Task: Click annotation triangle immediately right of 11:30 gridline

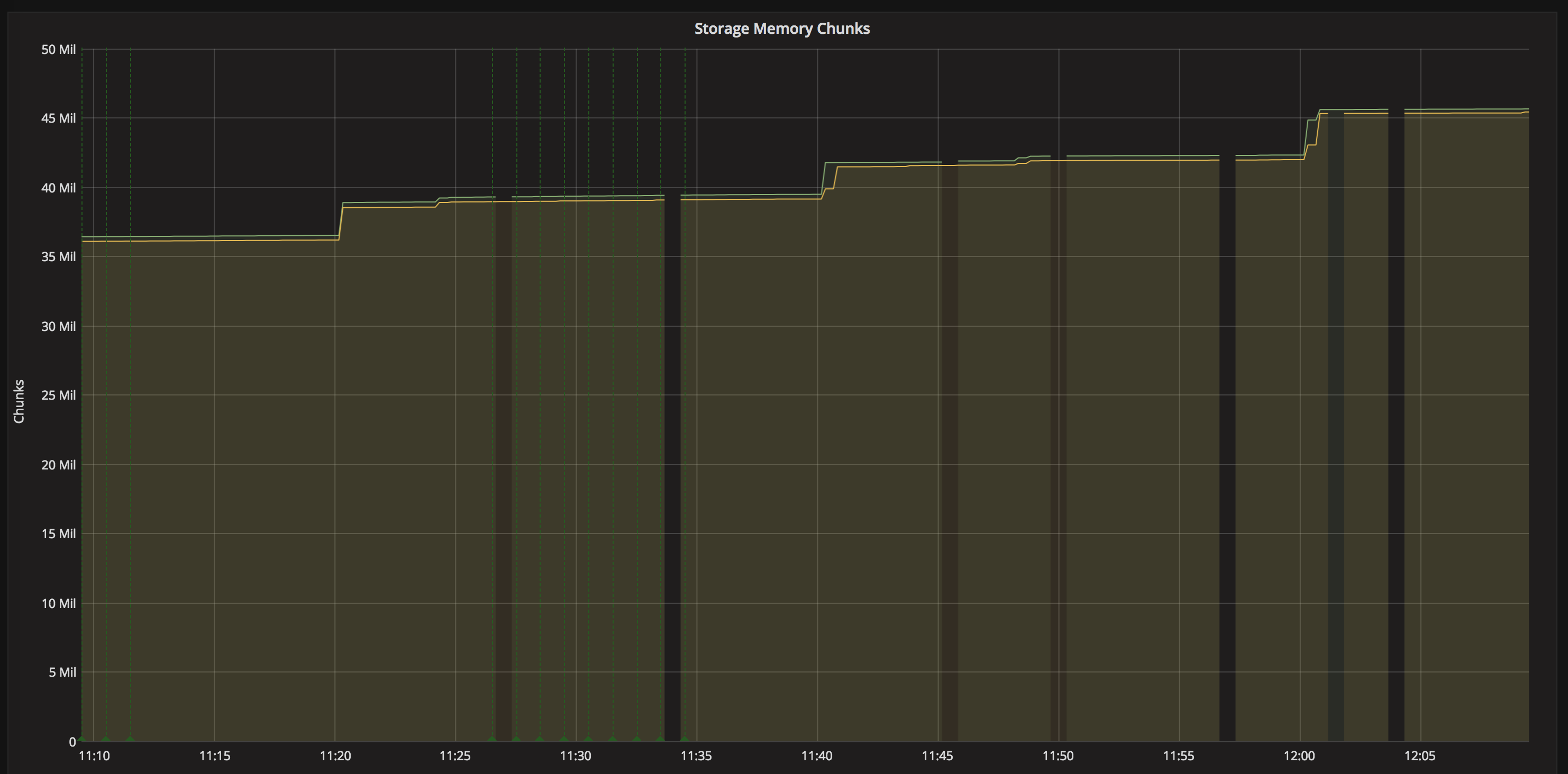Action: tap(588, 739)
